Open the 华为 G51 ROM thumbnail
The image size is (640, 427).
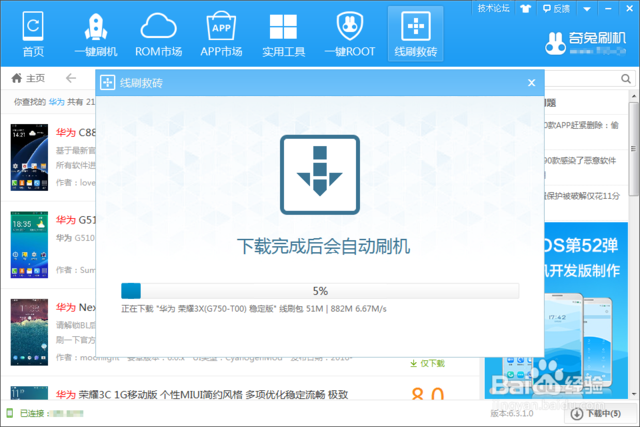[x=29, y=245]
